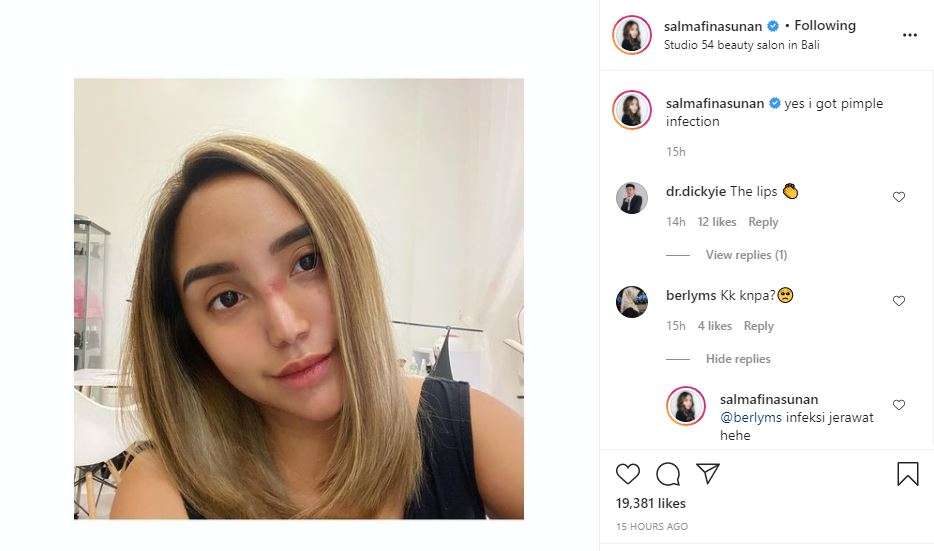Click salmafinasunan header profile picture
Image resolution: width=934 pixels, height=551 pixels.
(x=631, y=35)
